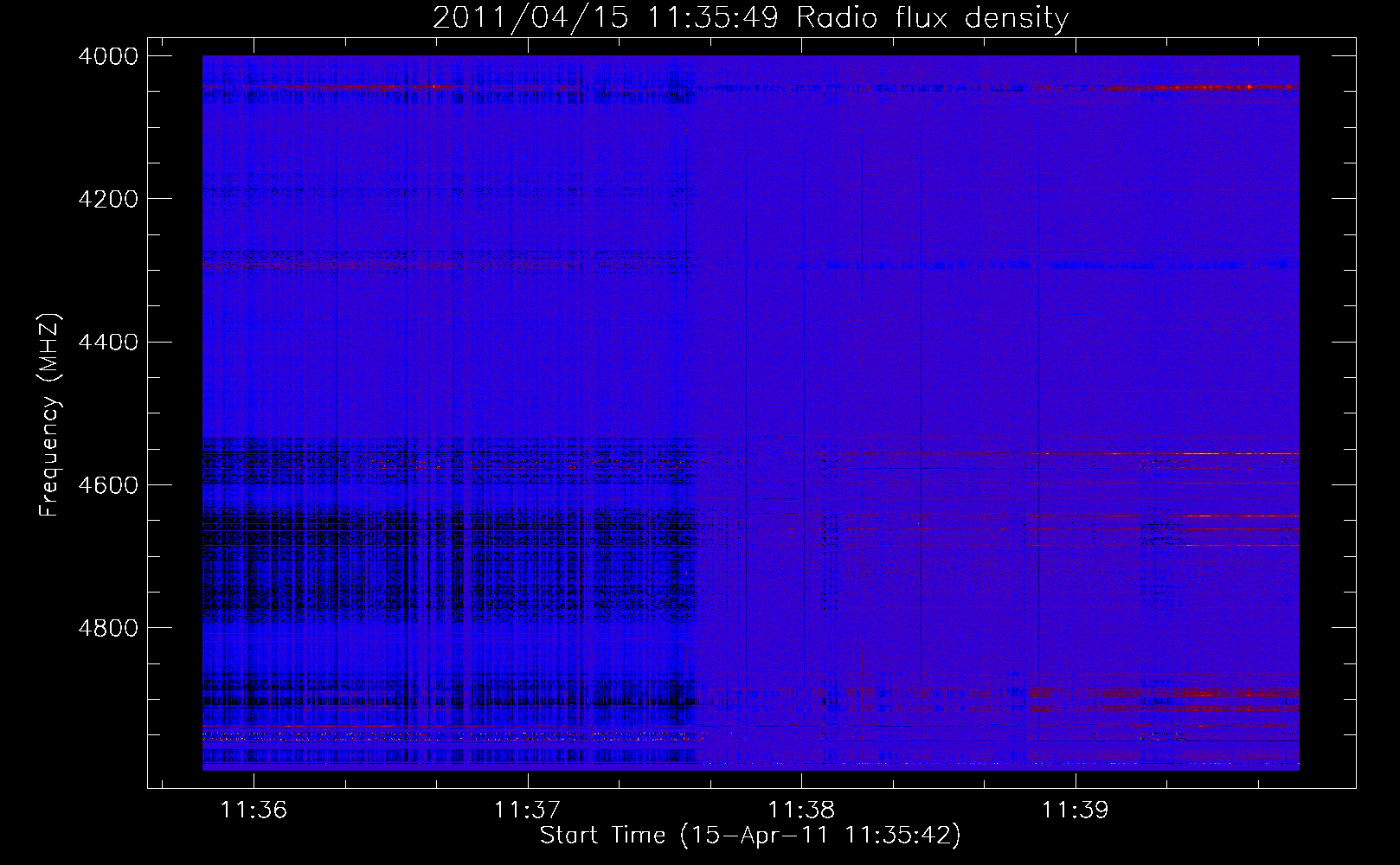Click the 'Frequency (MHZ)' axis title
This screenshot has height=865, width=1400.
(50, 415)
